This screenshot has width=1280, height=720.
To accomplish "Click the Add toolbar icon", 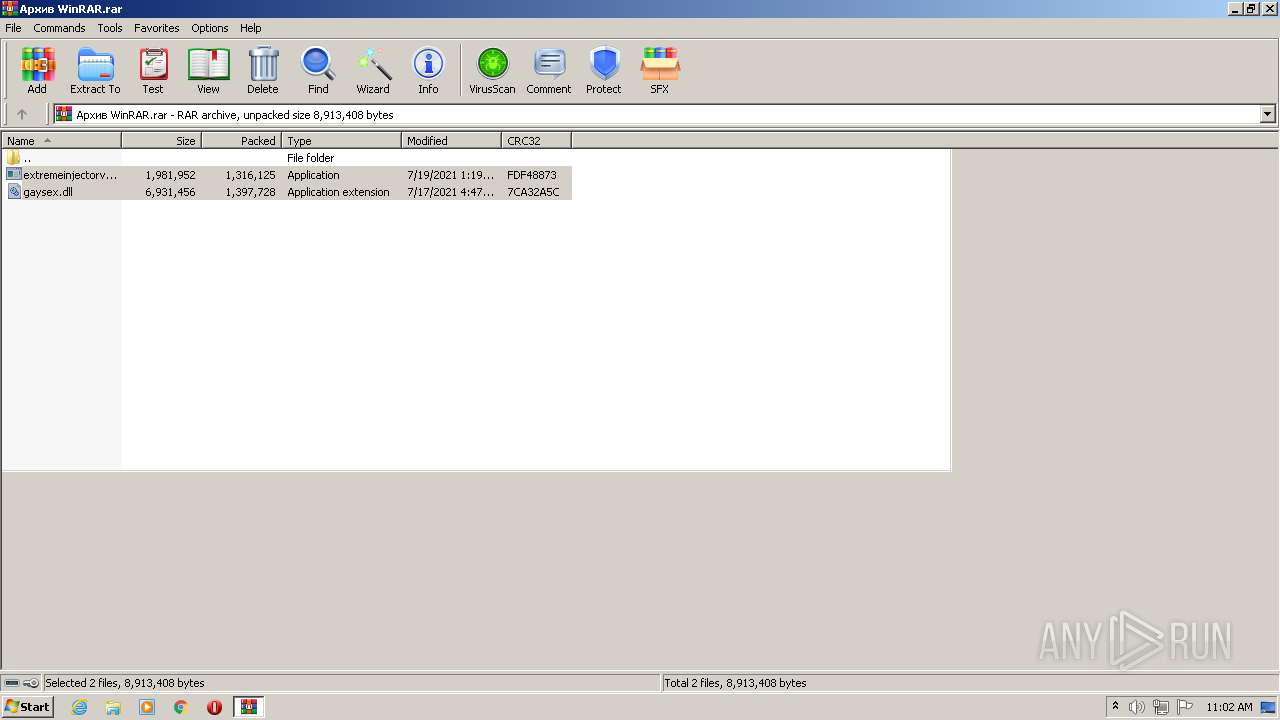I will pyautogui.click(x=37, y=65).
